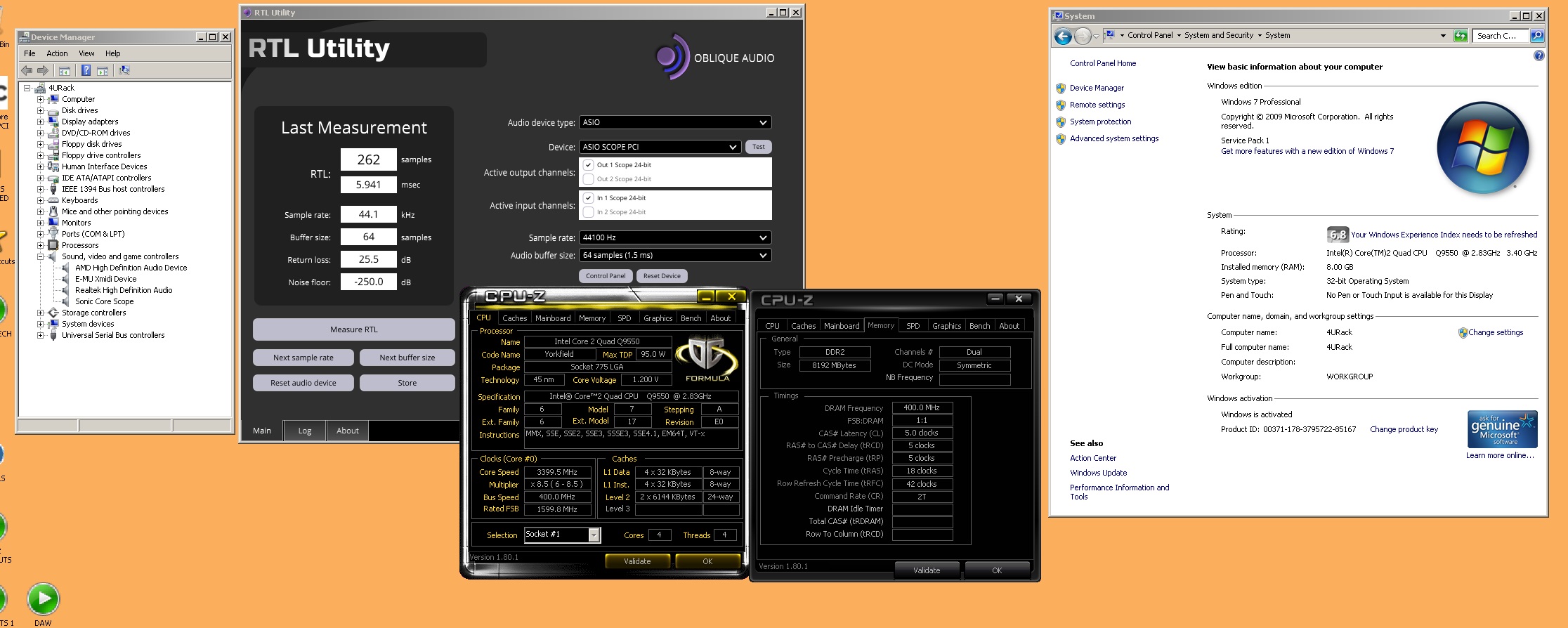1568x628 pixels.
Task: Click the Show/Hide Action Pane toolbar icon
Action: 103,70
